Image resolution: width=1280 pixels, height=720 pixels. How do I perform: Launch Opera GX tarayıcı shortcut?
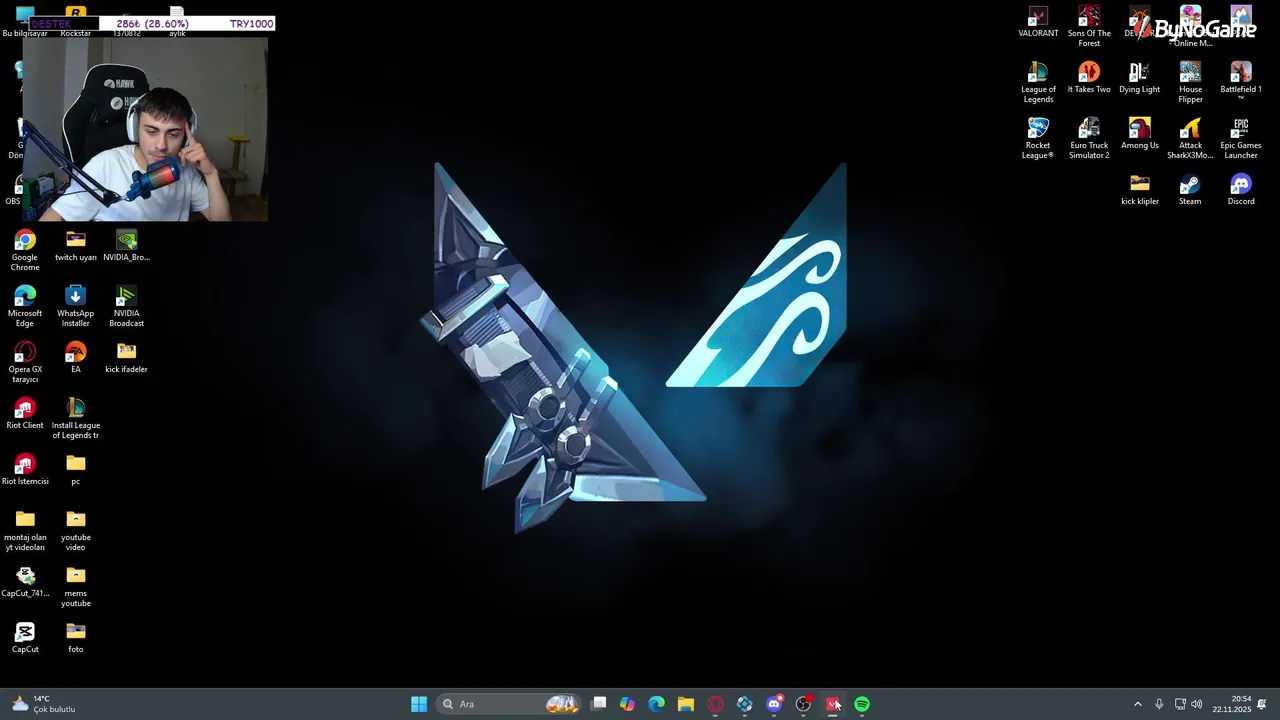[x=25, y=363]
